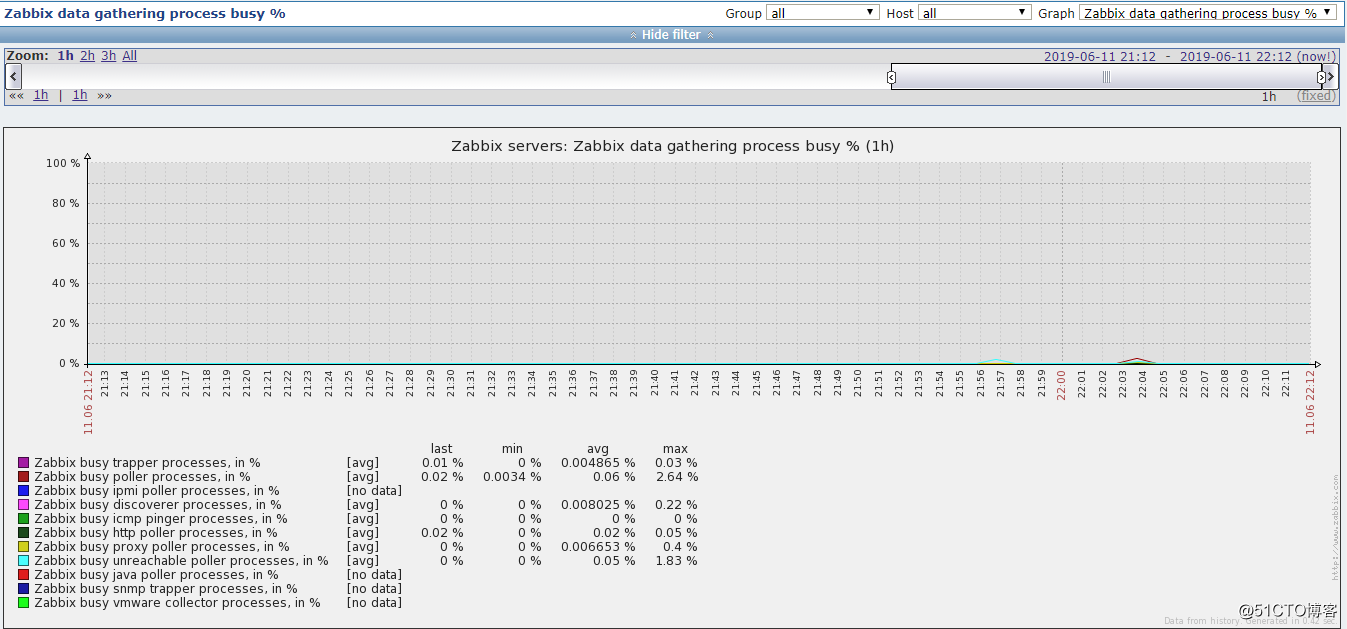Click the right scroll arrow of timeline bar
Image resolution: width=1347 pixels, height=629 pixels.
[1329, 77]
